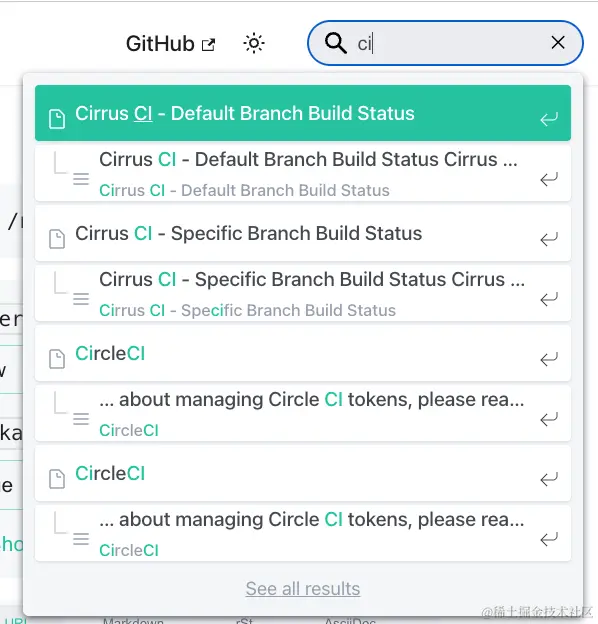
Task: Open the first CircleCI page result
Action: tap(303, 354)
